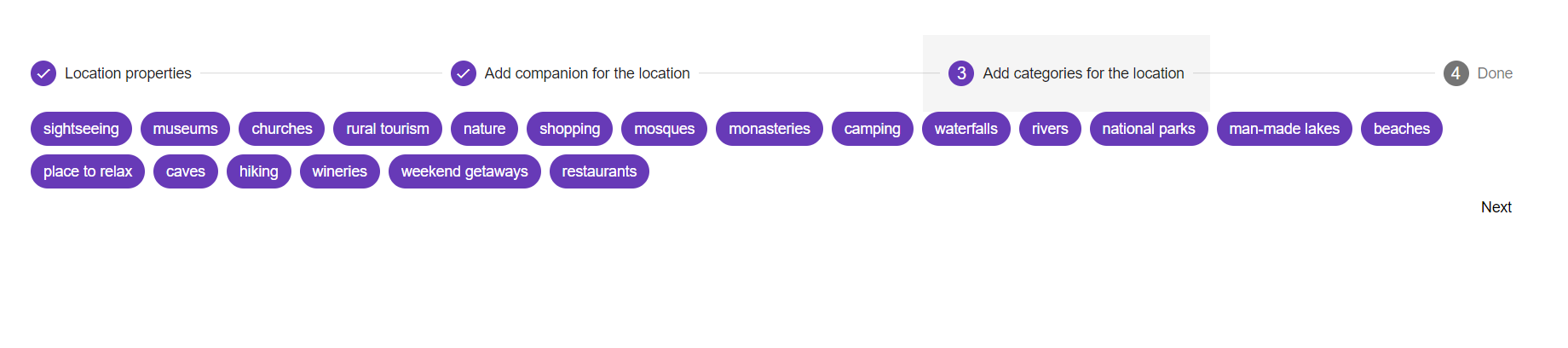Image resolution: width=1568 pixels, height=348 pixels.
Task: Select Add categories for the location step
Action: 1083,73
